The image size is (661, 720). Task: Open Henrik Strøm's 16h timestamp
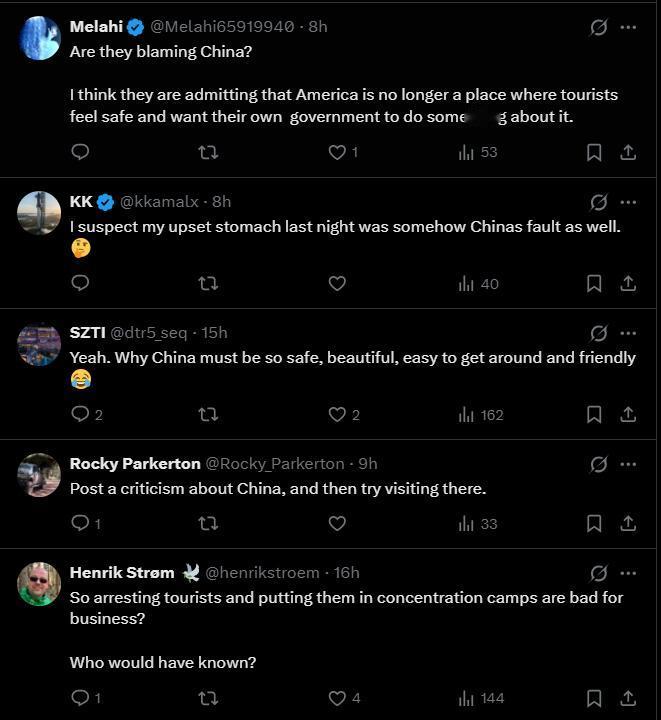pos(346,573)
